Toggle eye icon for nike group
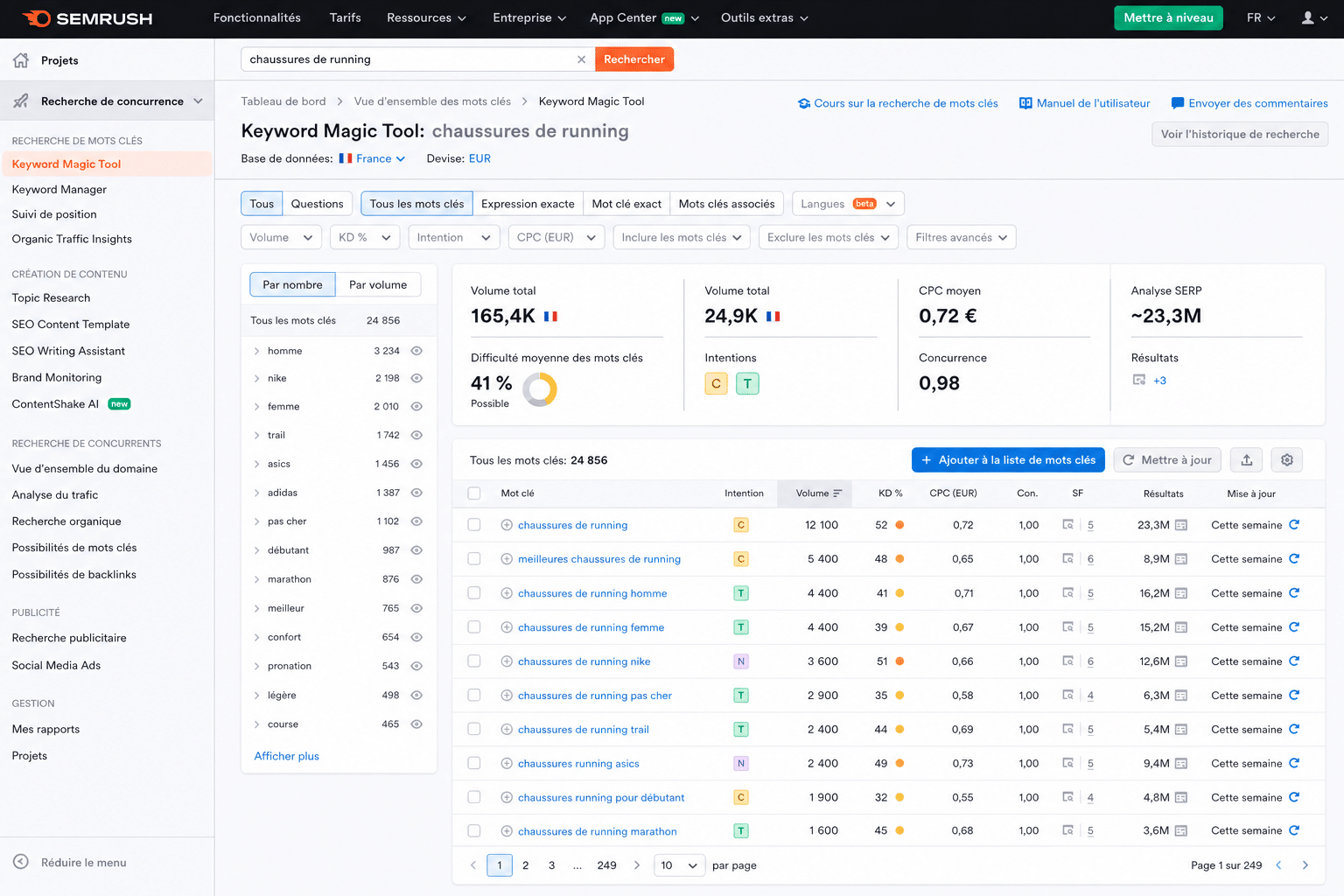Image resolution: width=1344 pixels, height=896 pixels. (x=417, y=378)
